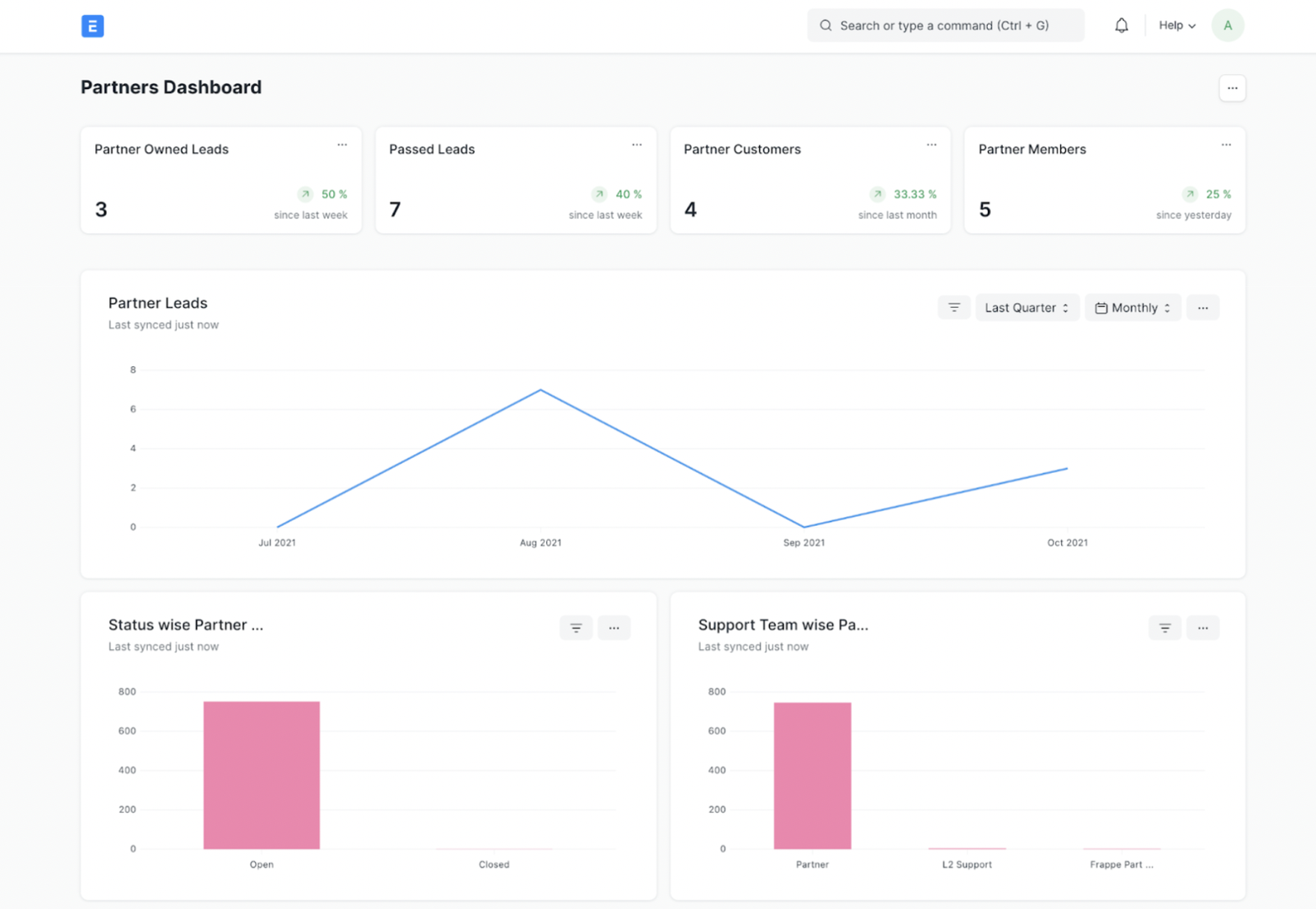Click the Jul 2021 axis label

click(277, 543)
